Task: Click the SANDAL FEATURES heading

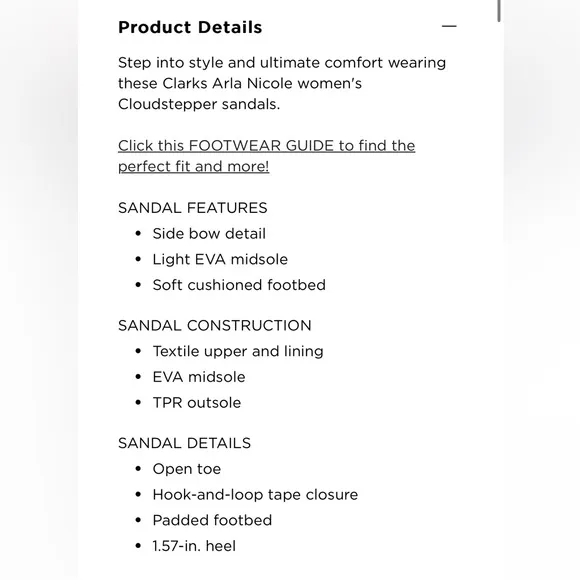Action: coord(193,208)
